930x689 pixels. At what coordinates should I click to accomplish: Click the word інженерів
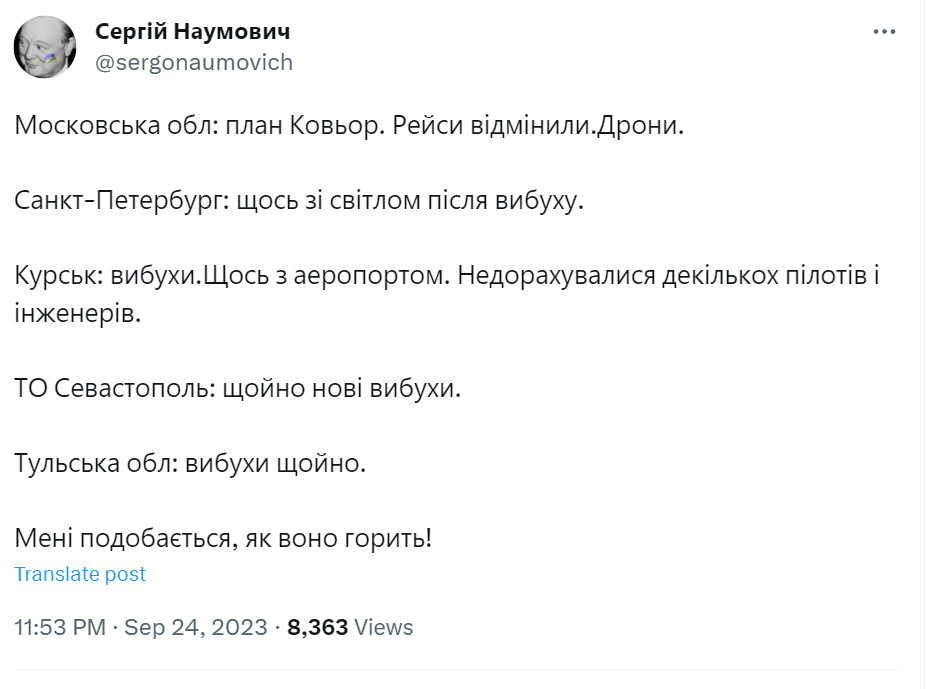click(x=79, y=314)
